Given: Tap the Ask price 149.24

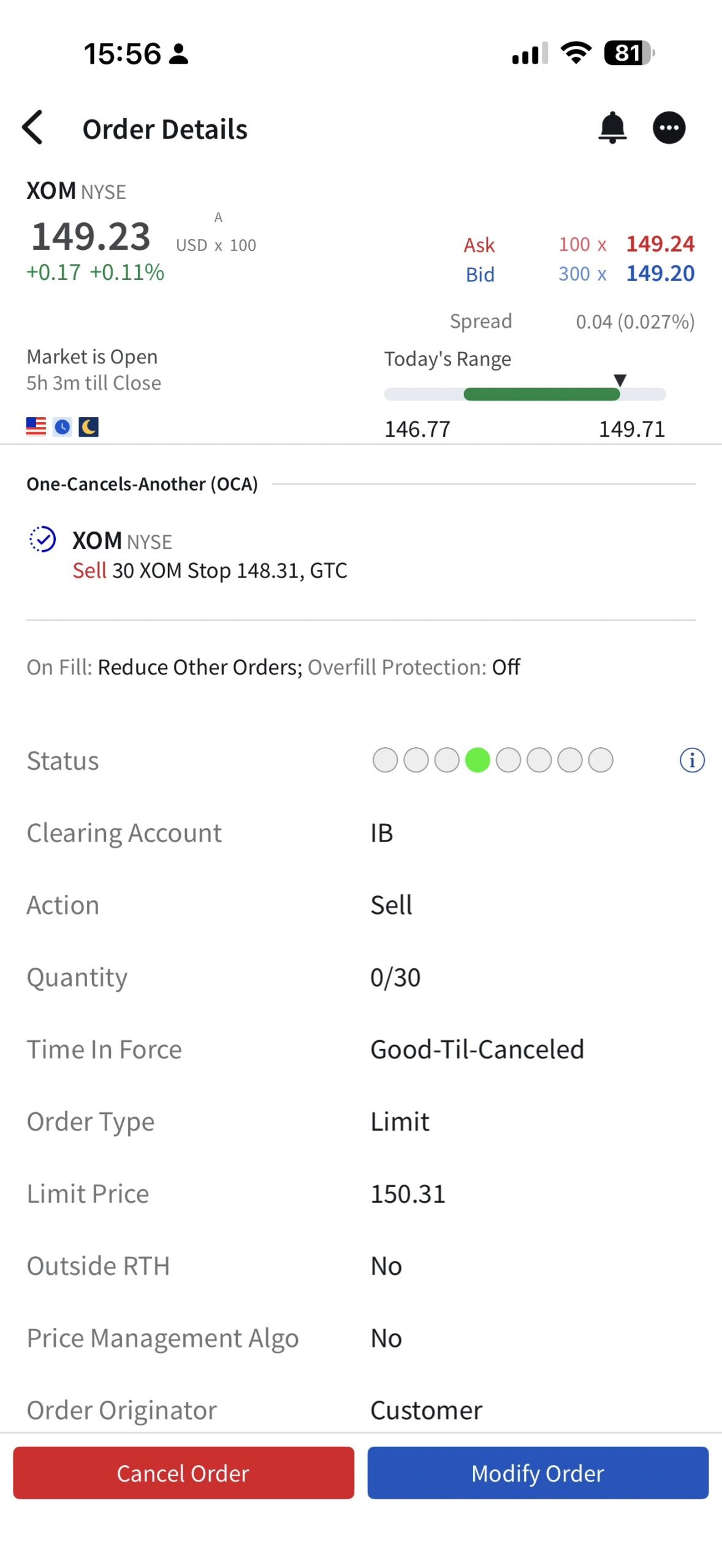Looking at the screenshot, I should [659, 244].
